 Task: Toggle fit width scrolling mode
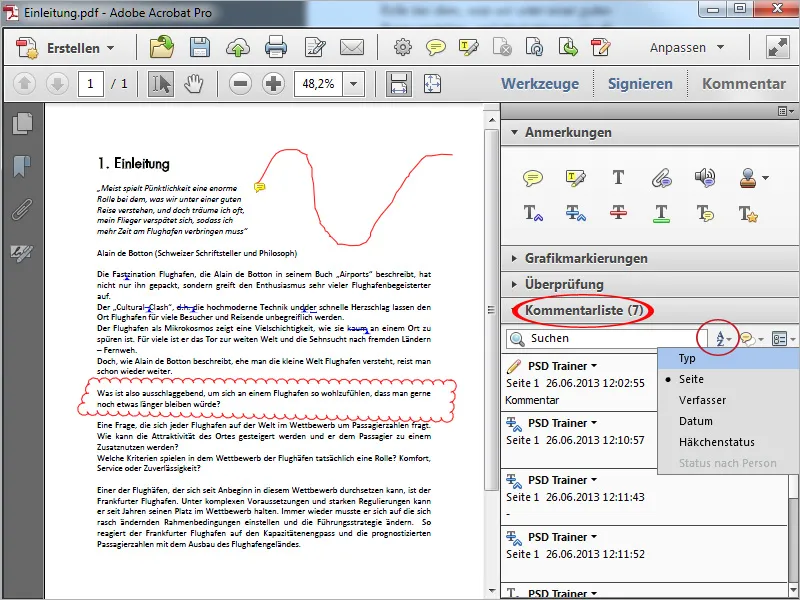click(x=398, y=84)
